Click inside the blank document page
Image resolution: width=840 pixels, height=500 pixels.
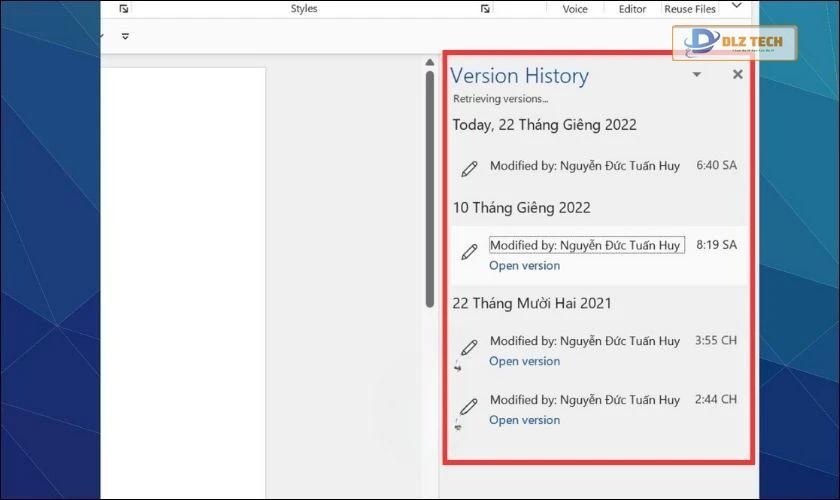(185, 280)
